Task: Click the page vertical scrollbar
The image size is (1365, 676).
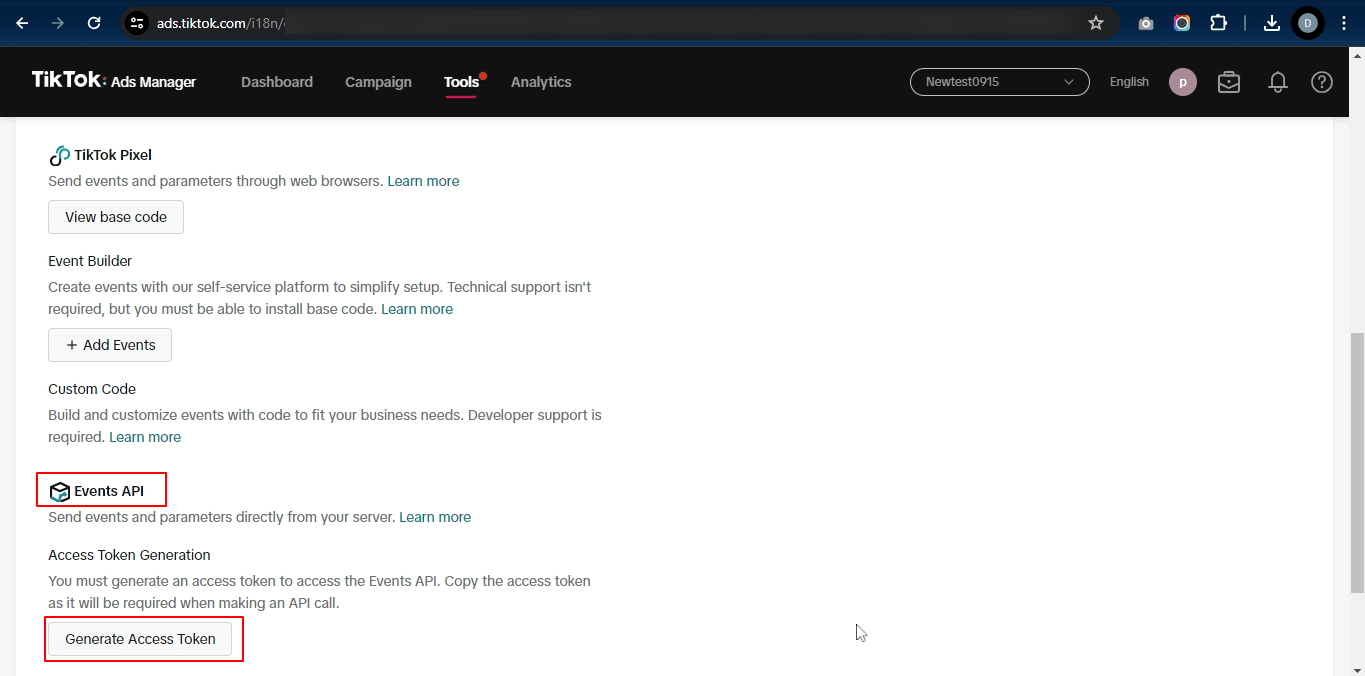Action: 1357,462
